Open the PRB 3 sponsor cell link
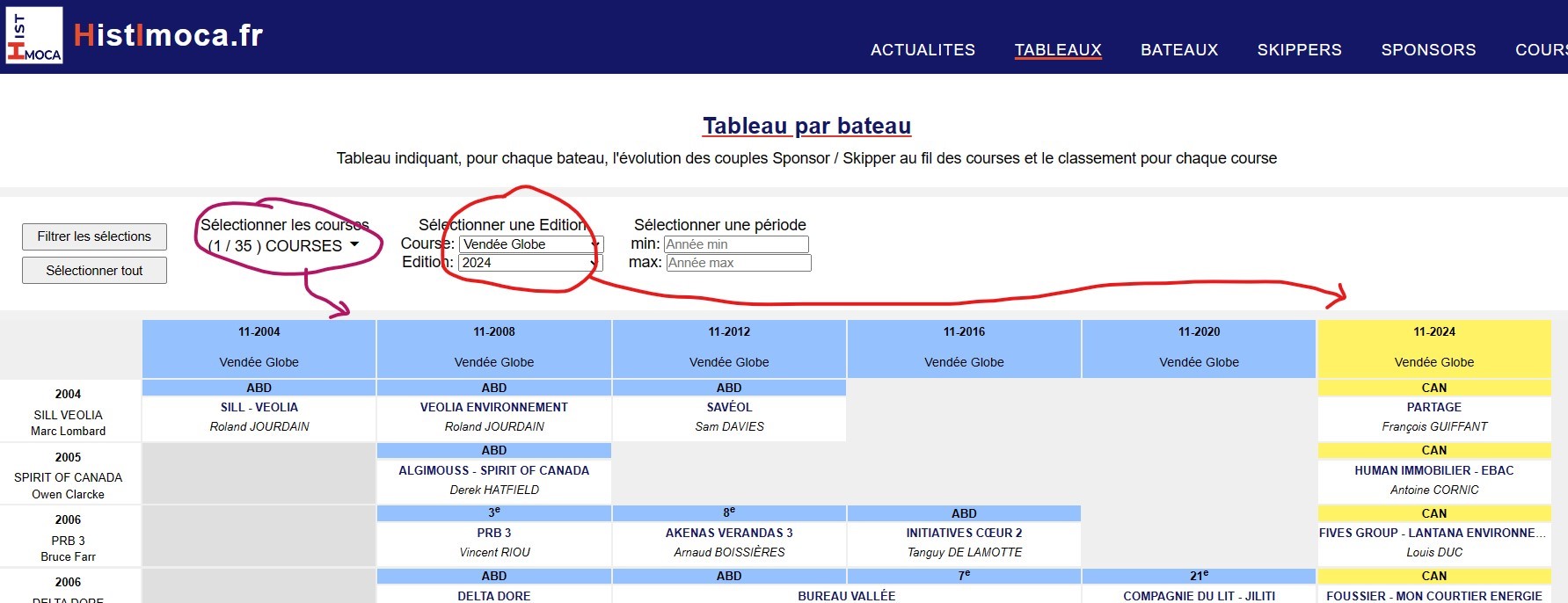This screenshot has width=1568, height=603. pyautogui.click(x=494, y=533)
